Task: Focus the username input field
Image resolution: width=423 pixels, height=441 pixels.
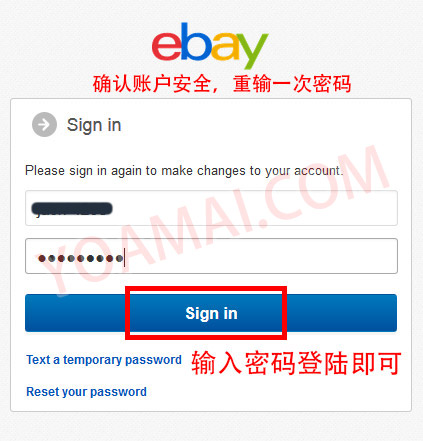Action: point(211,208)
